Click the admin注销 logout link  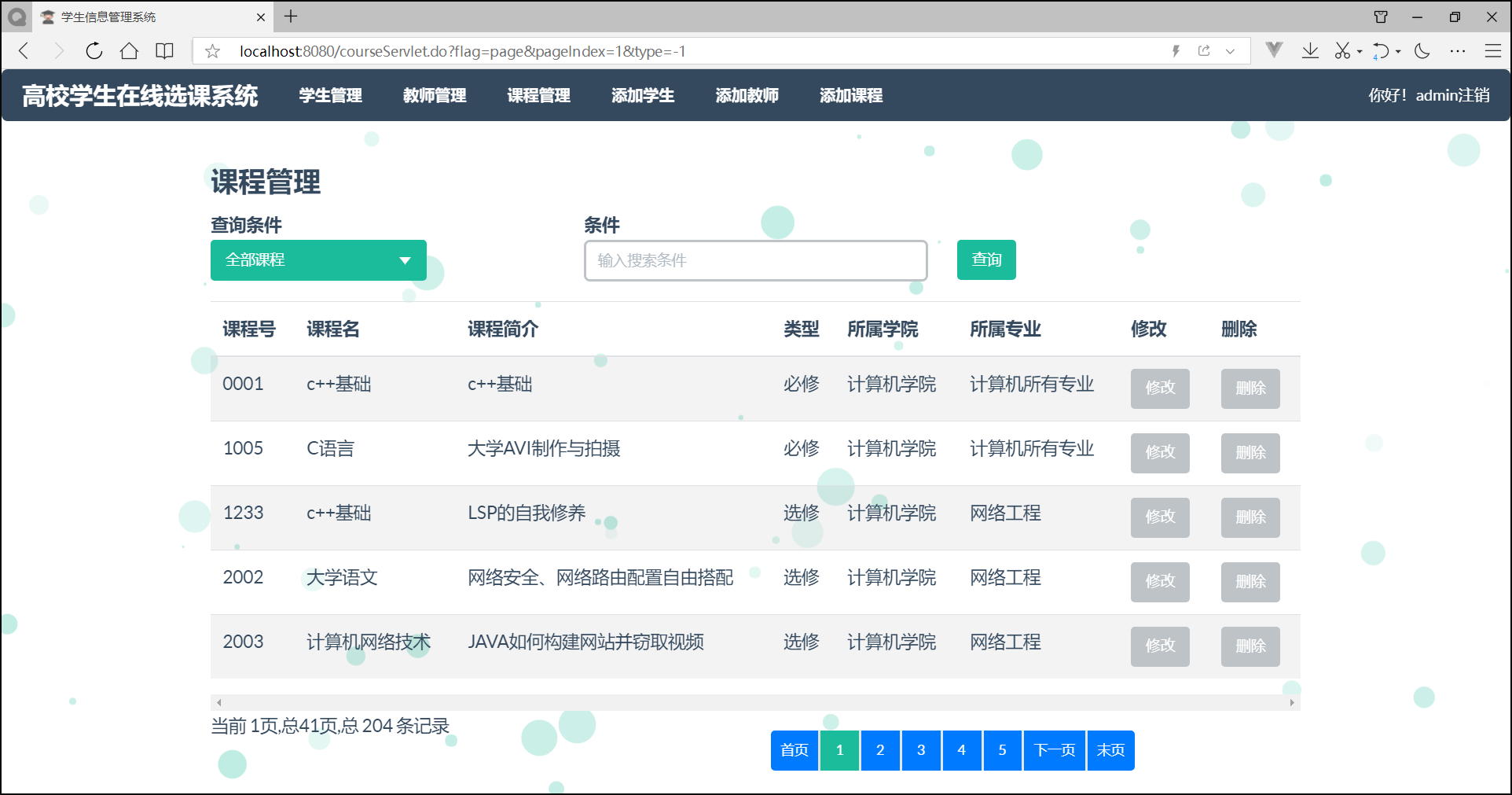coord(1452,94)
